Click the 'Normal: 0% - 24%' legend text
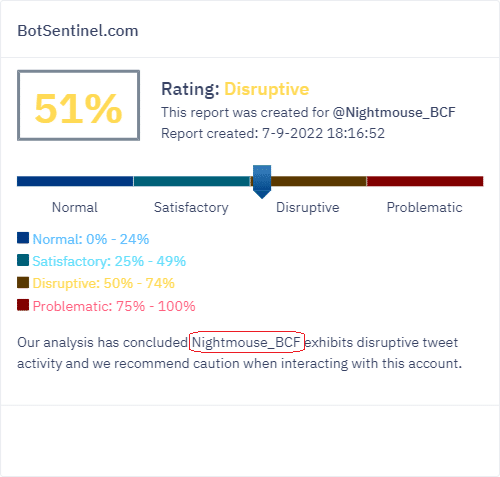This screenshot has width=500, height=477. 91,239
